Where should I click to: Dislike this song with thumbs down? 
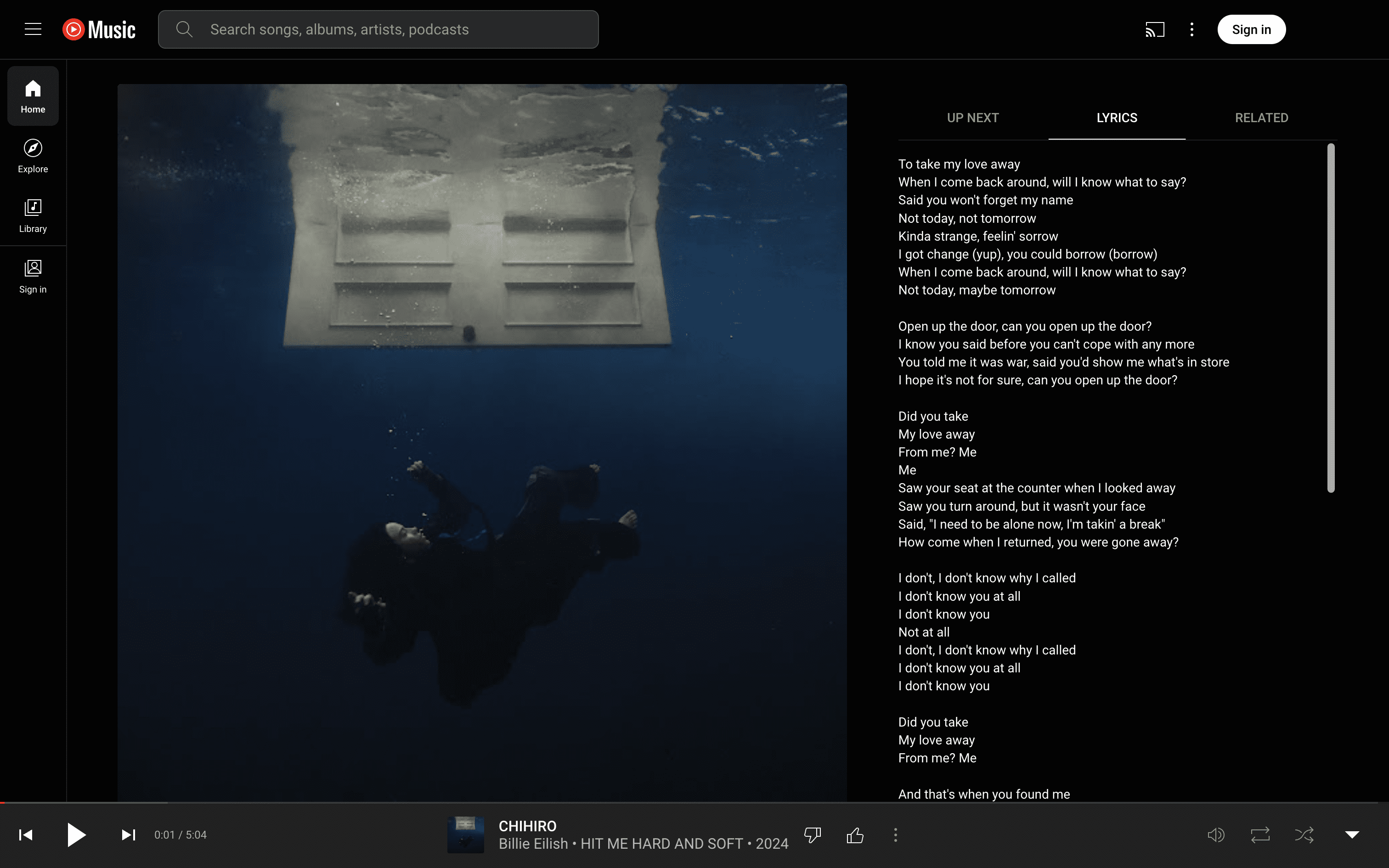[x=813, y=835]
